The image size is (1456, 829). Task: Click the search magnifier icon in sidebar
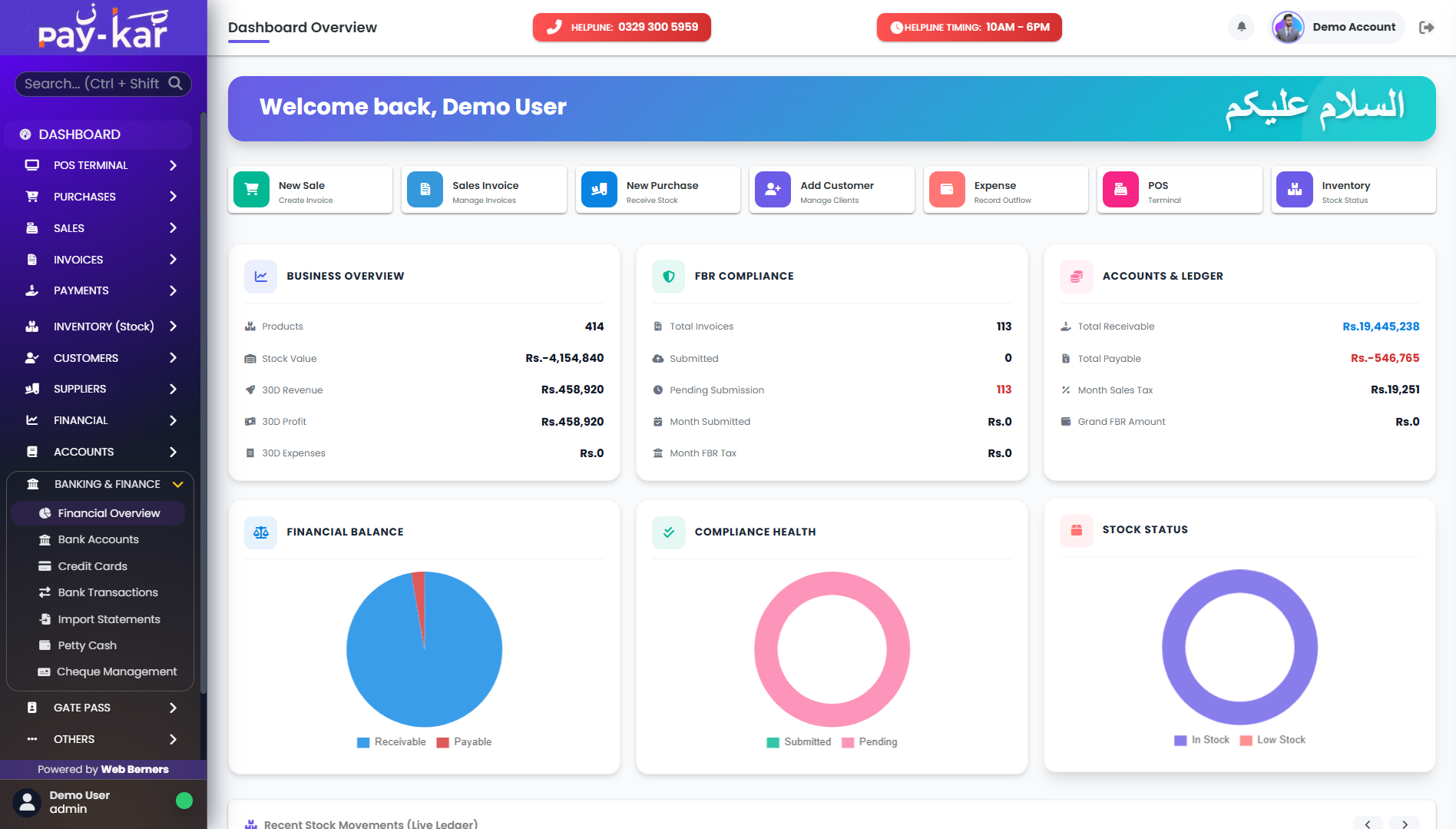[176, 83]
